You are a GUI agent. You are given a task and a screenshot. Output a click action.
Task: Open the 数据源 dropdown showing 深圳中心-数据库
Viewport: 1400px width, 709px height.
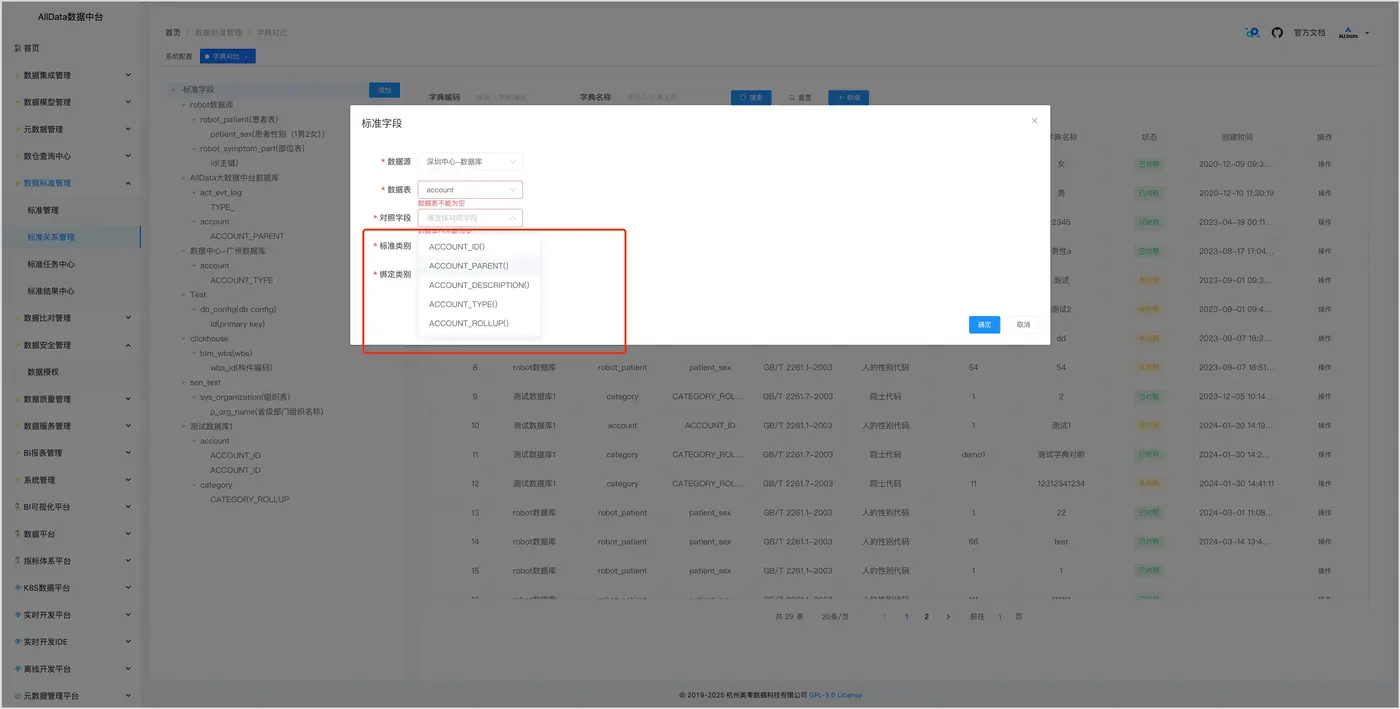coord(470,161)
